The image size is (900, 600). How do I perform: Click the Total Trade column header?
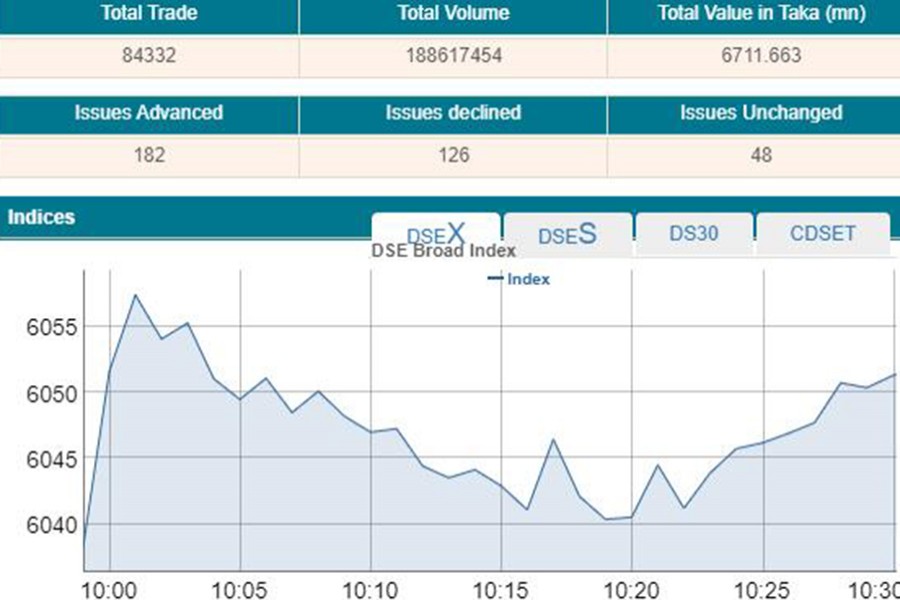pos(149,14)
